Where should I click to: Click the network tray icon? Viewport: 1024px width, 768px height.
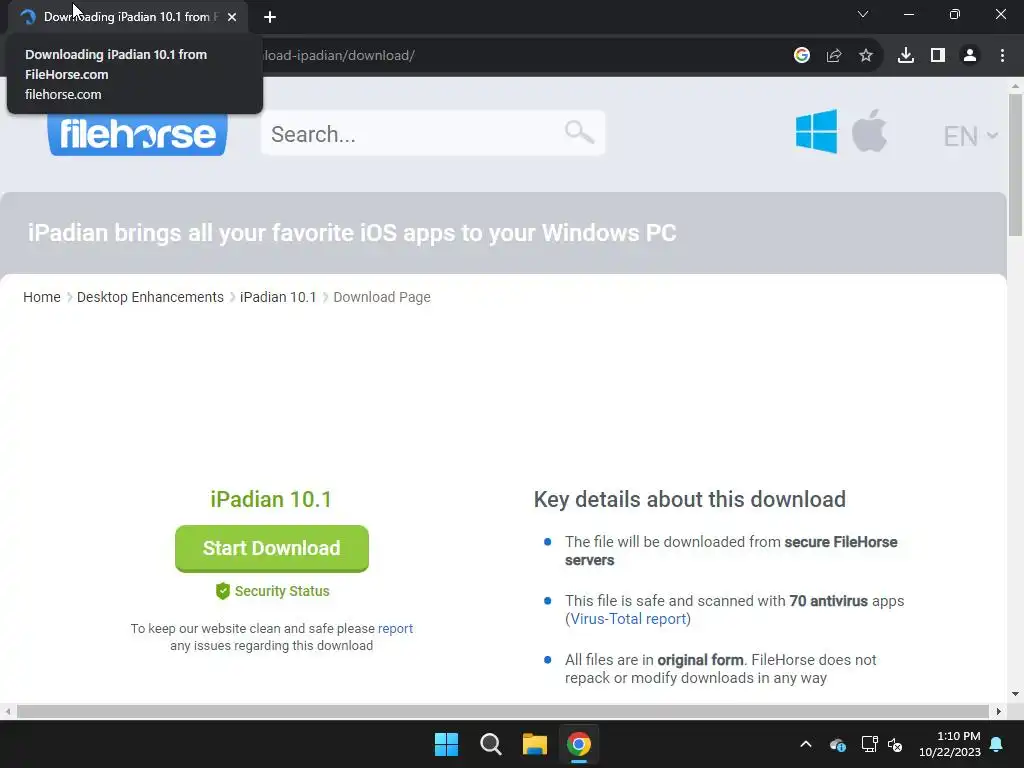coord(869,744)
